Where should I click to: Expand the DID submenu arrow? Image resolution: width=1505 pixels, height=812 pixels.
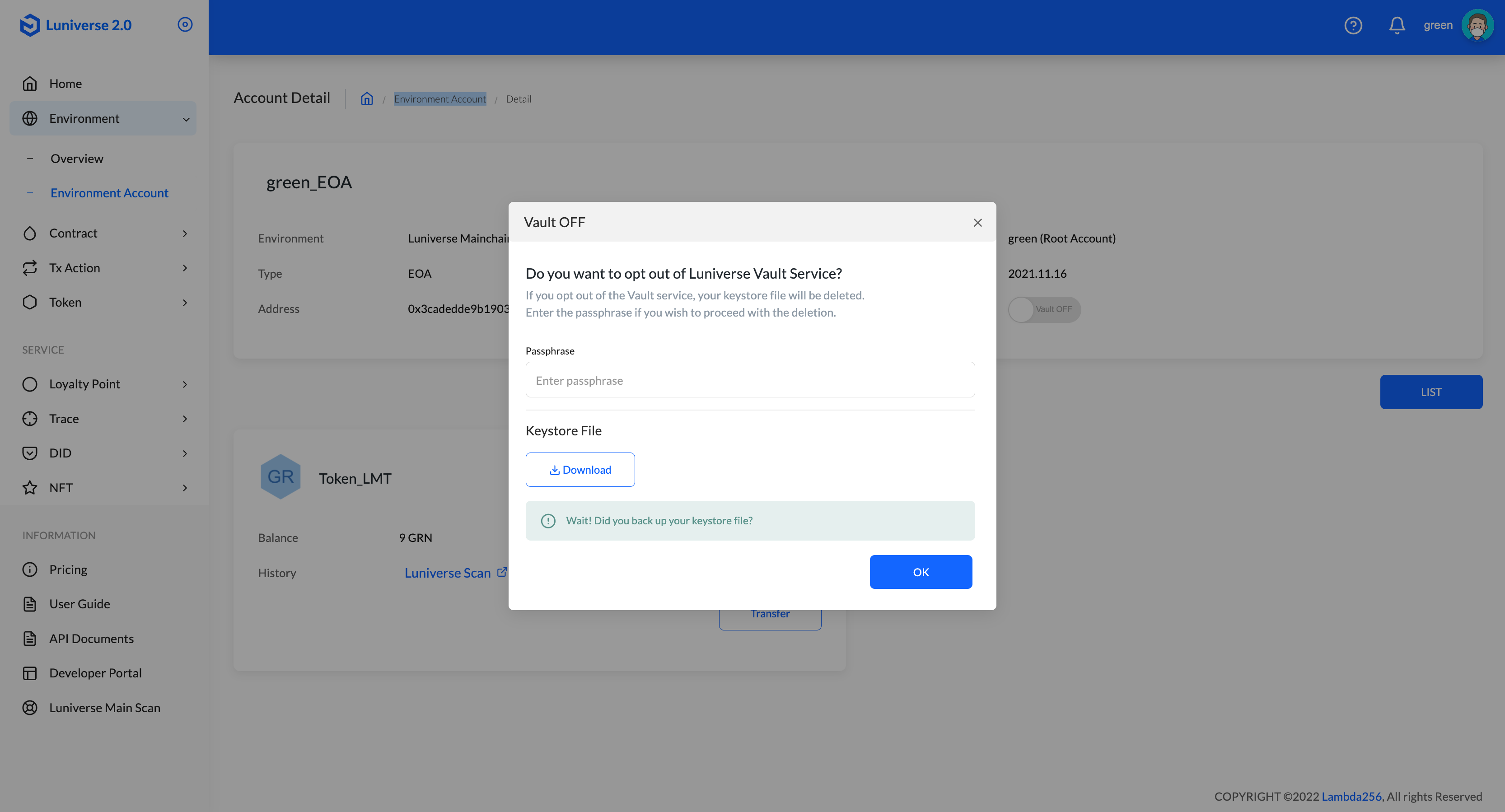[x=185, y=453]
